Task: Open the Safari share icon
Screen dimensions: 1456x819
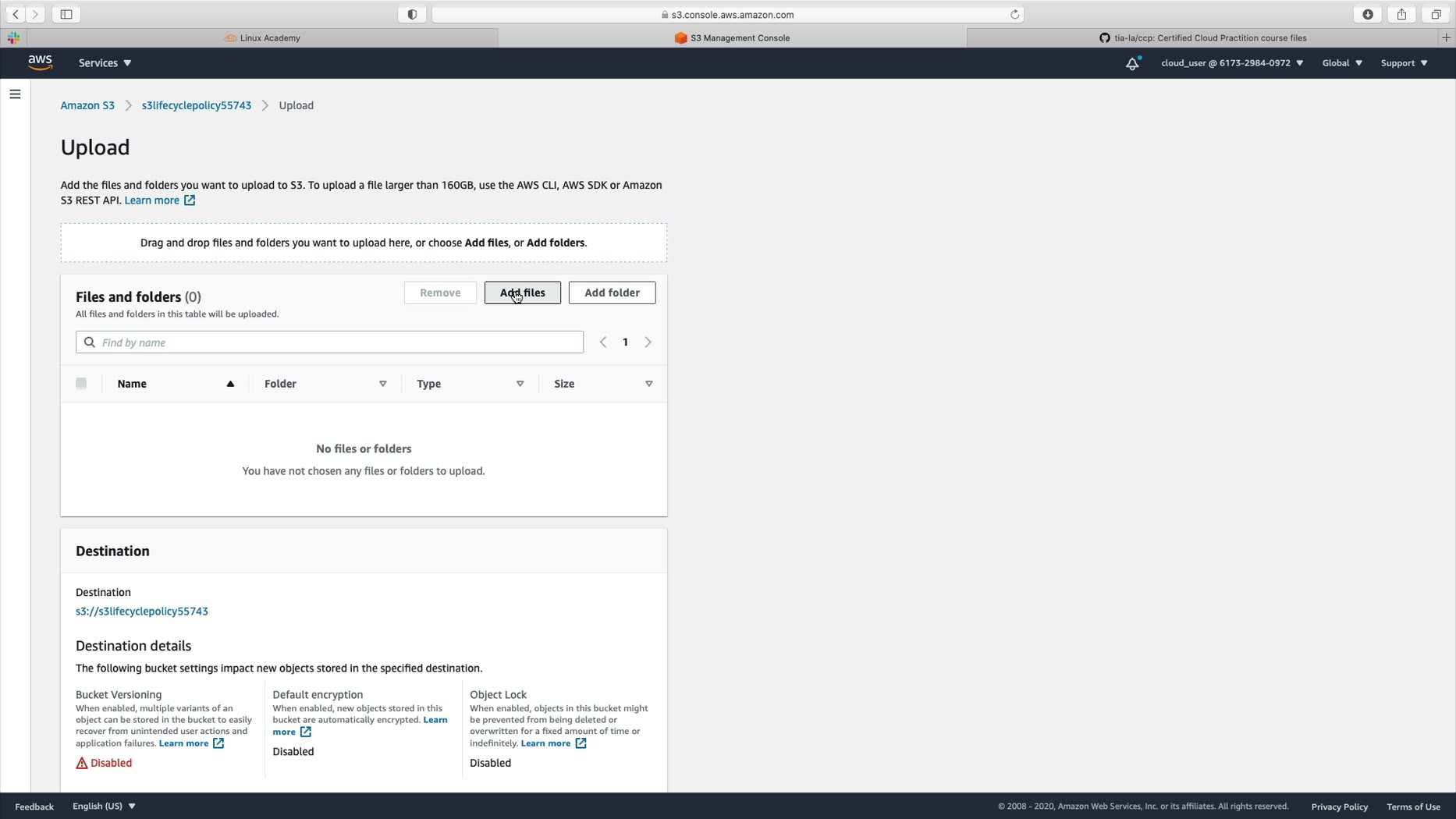Action: tap(1401, 14)
